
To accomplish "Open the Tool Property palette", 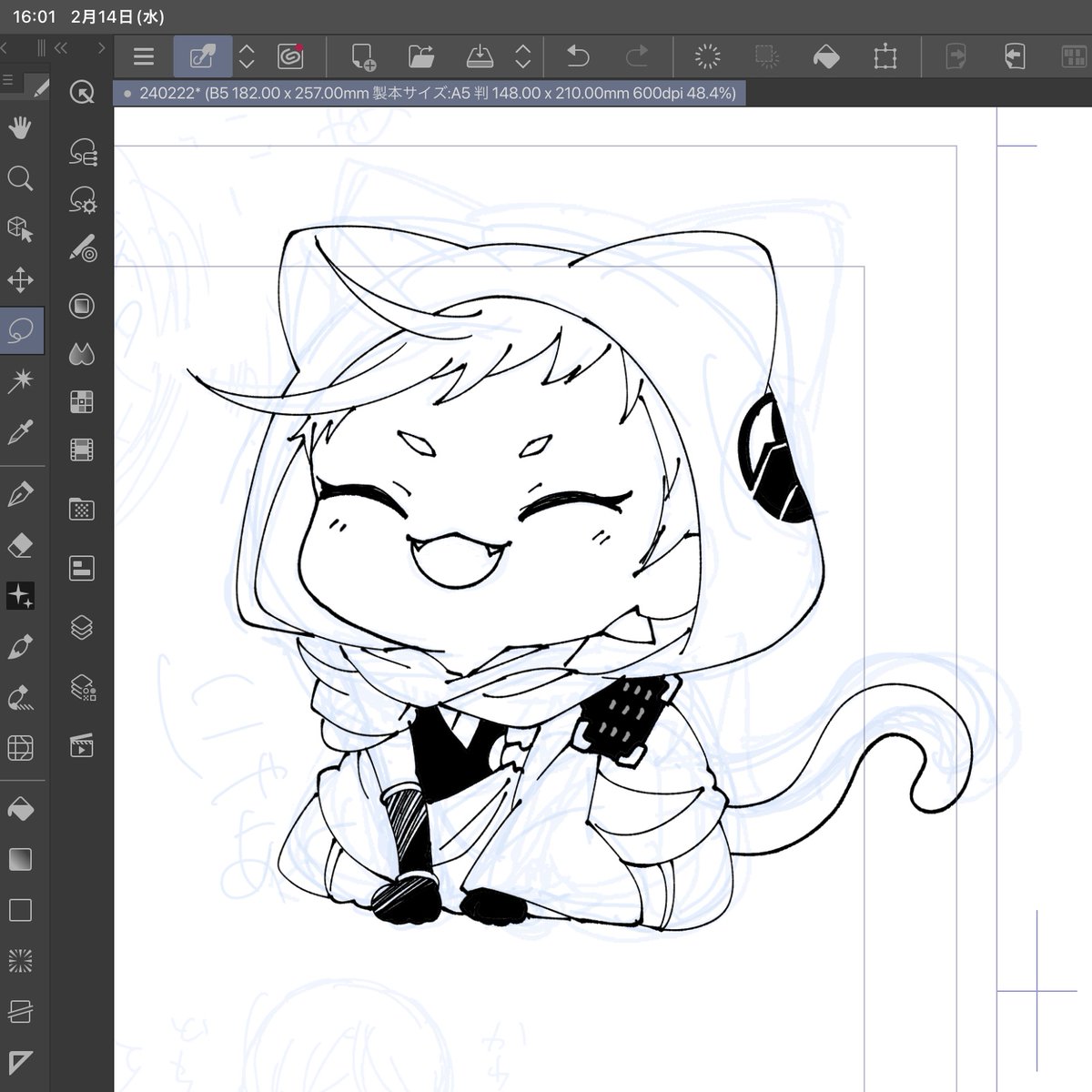I will (x=83, y=199).
